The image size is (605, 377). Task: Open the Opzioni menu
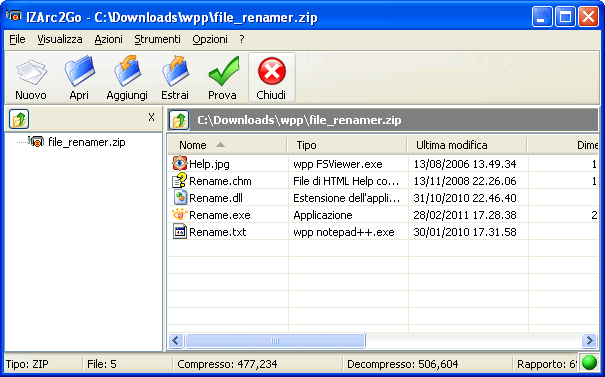210,39
